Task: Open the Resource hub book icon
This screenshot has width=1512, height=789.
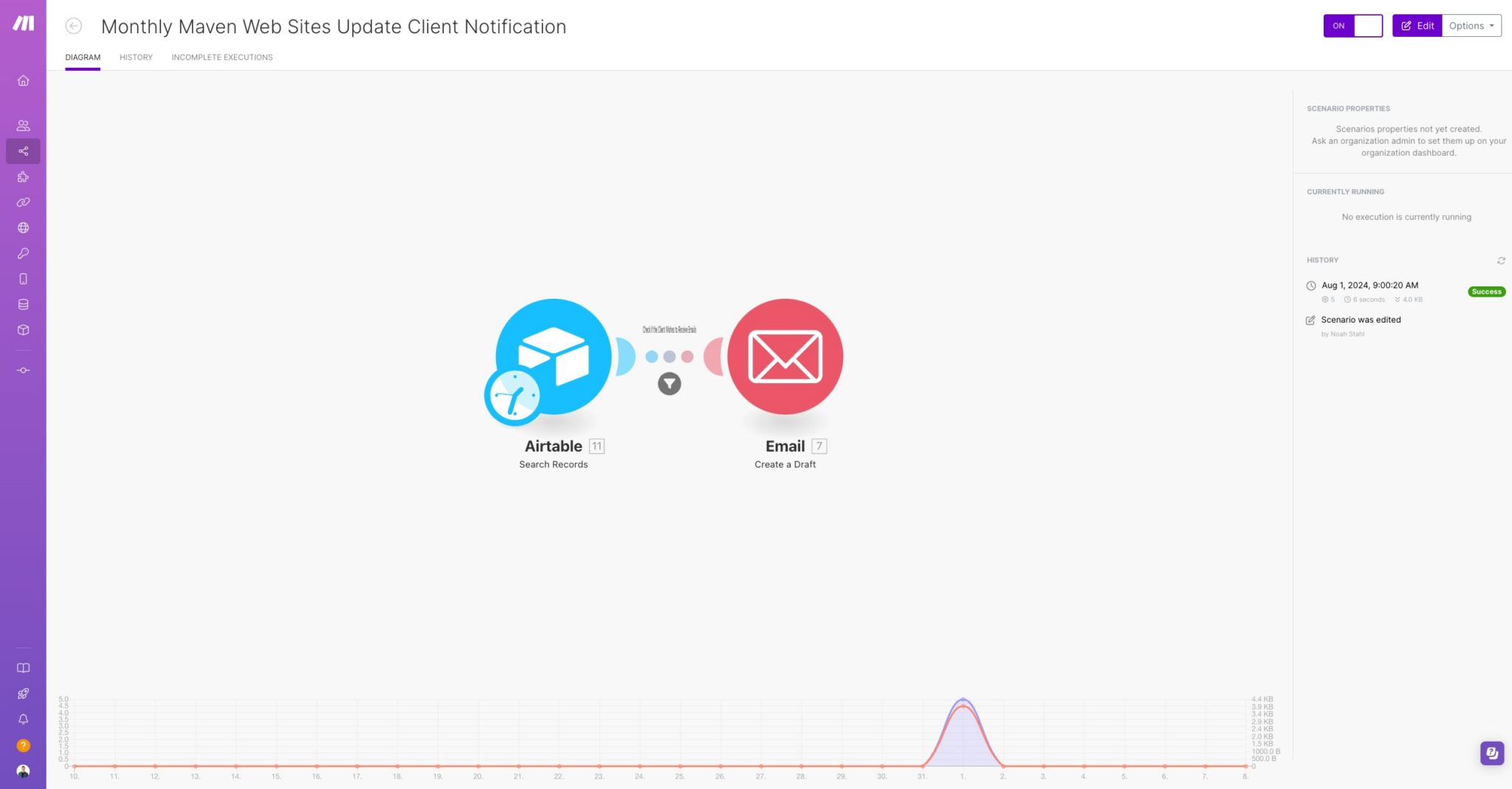Action: 23,668
